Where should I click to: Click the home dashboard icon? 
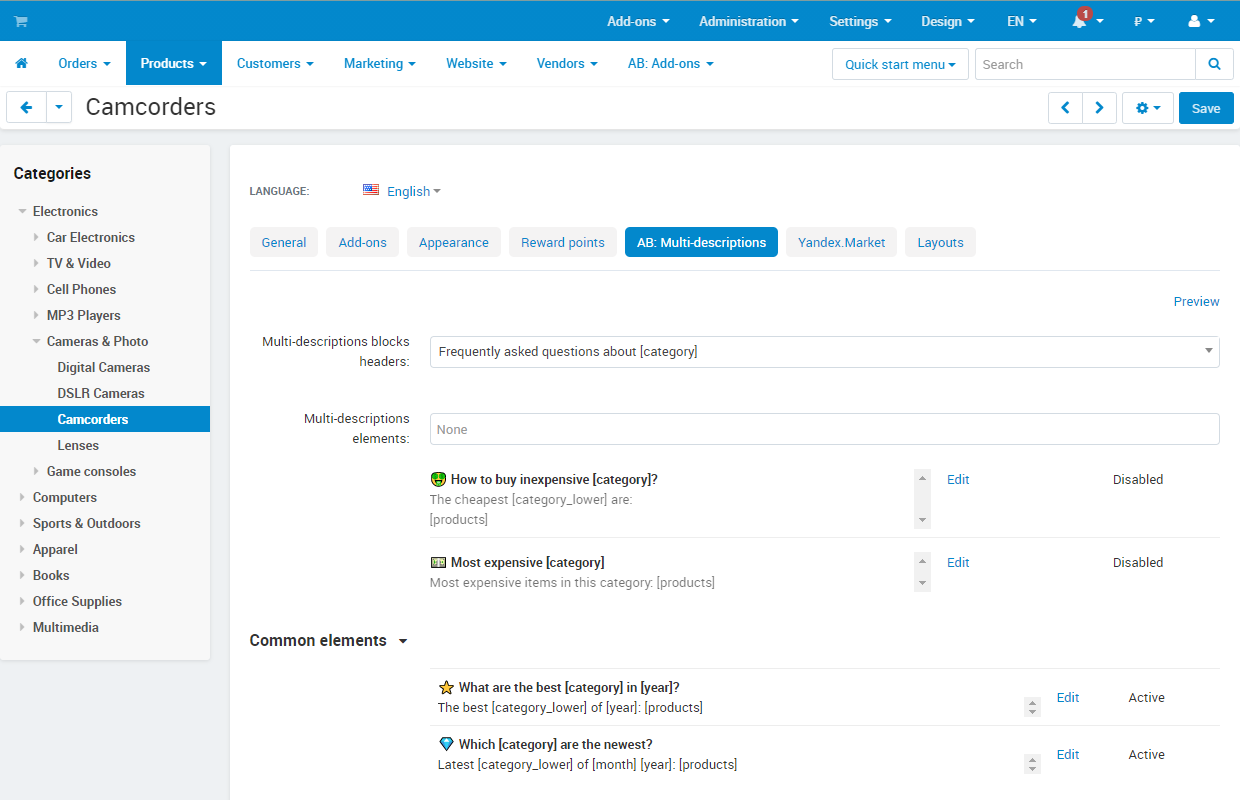21,62
